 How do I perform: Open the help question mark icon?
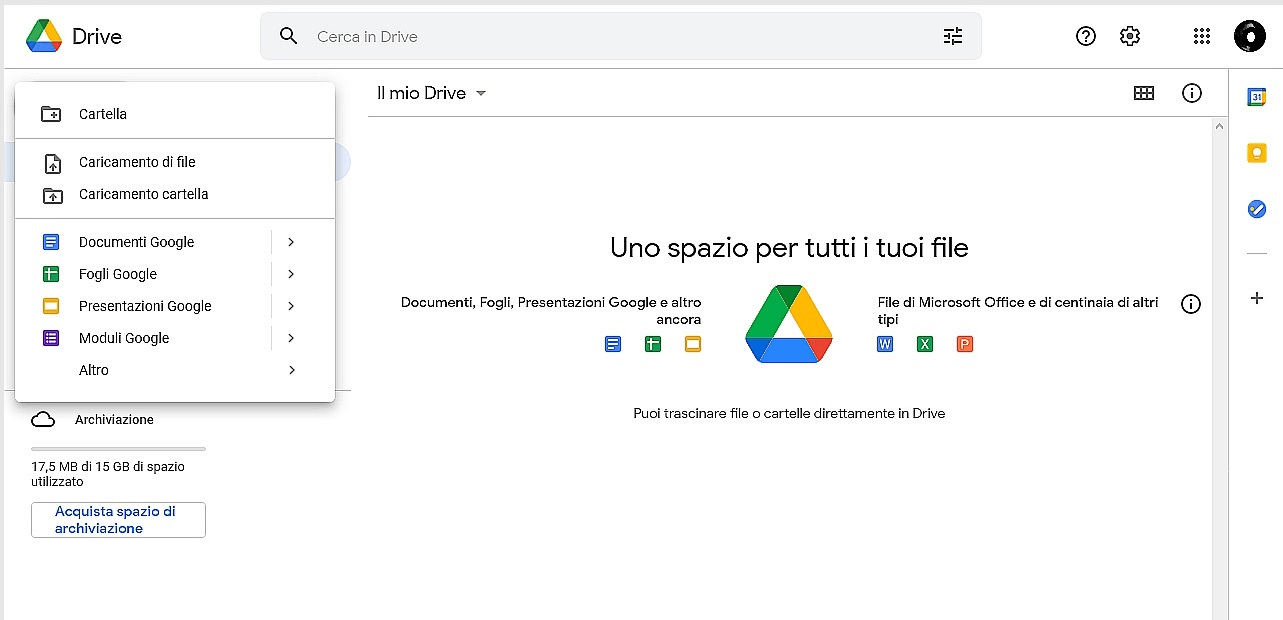coord(1086,36)
